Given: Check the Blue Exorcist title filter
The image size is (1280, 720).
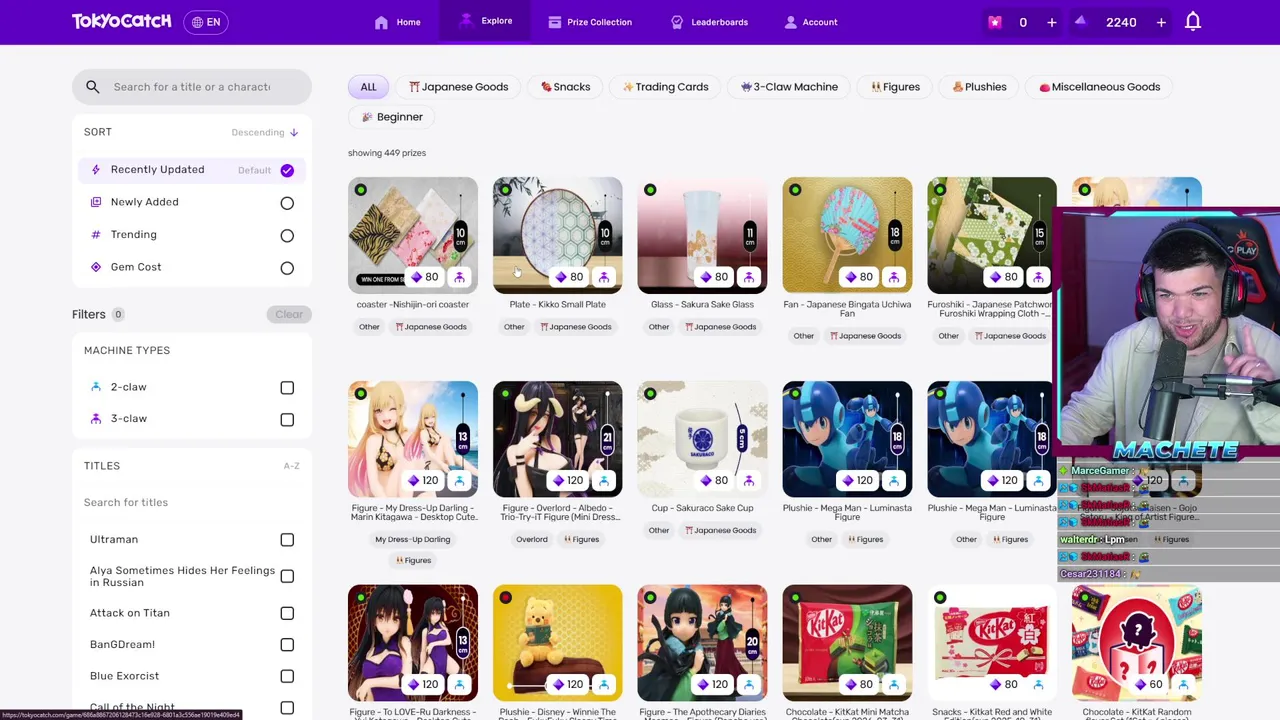Looking at the screenshot, I should pos(287,676).
